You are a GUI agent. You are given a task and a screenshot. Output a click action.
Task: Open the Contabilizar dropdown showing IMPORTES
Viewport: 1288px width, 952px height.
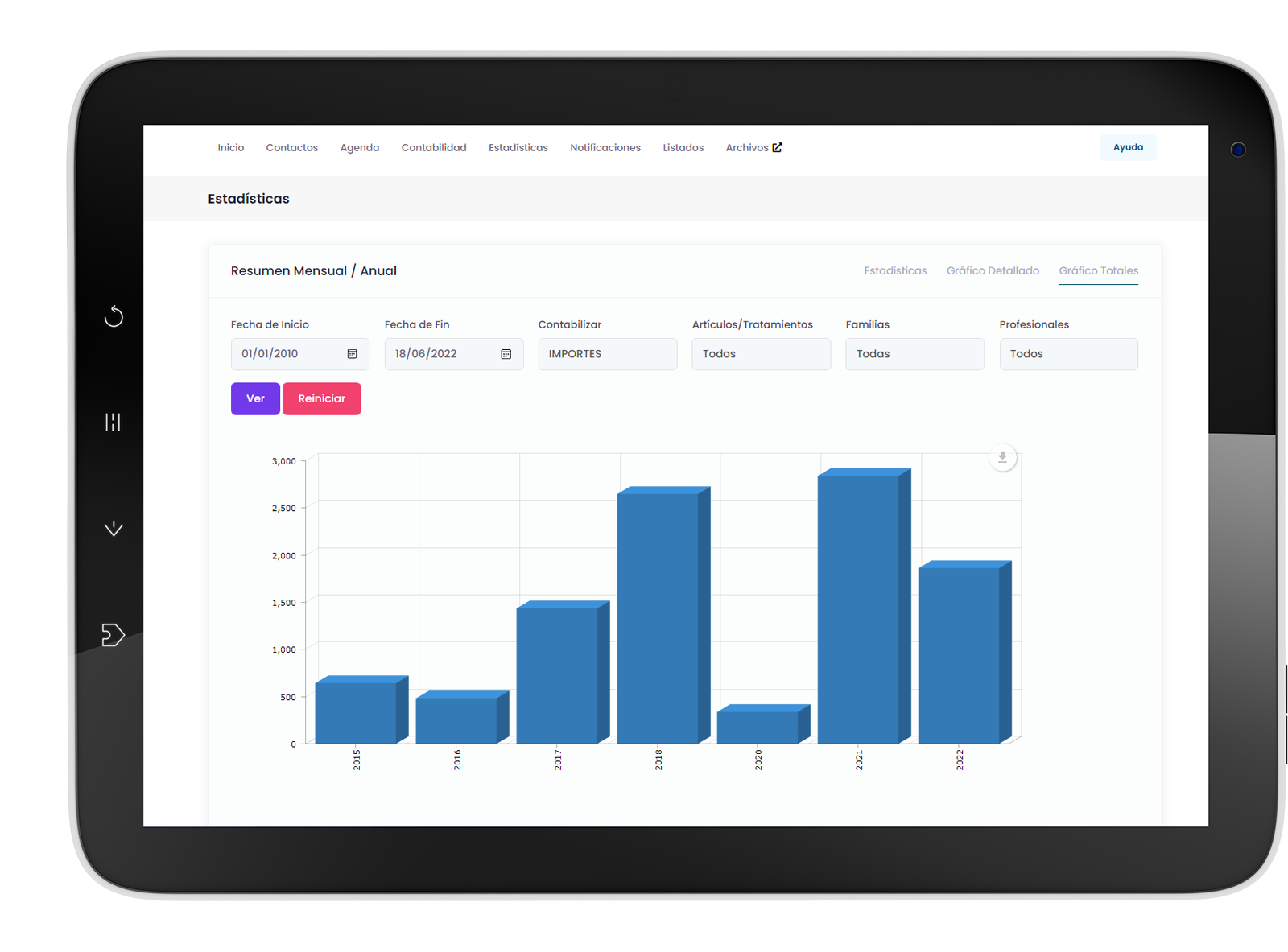pyautogui.click(x=607, y=354)
